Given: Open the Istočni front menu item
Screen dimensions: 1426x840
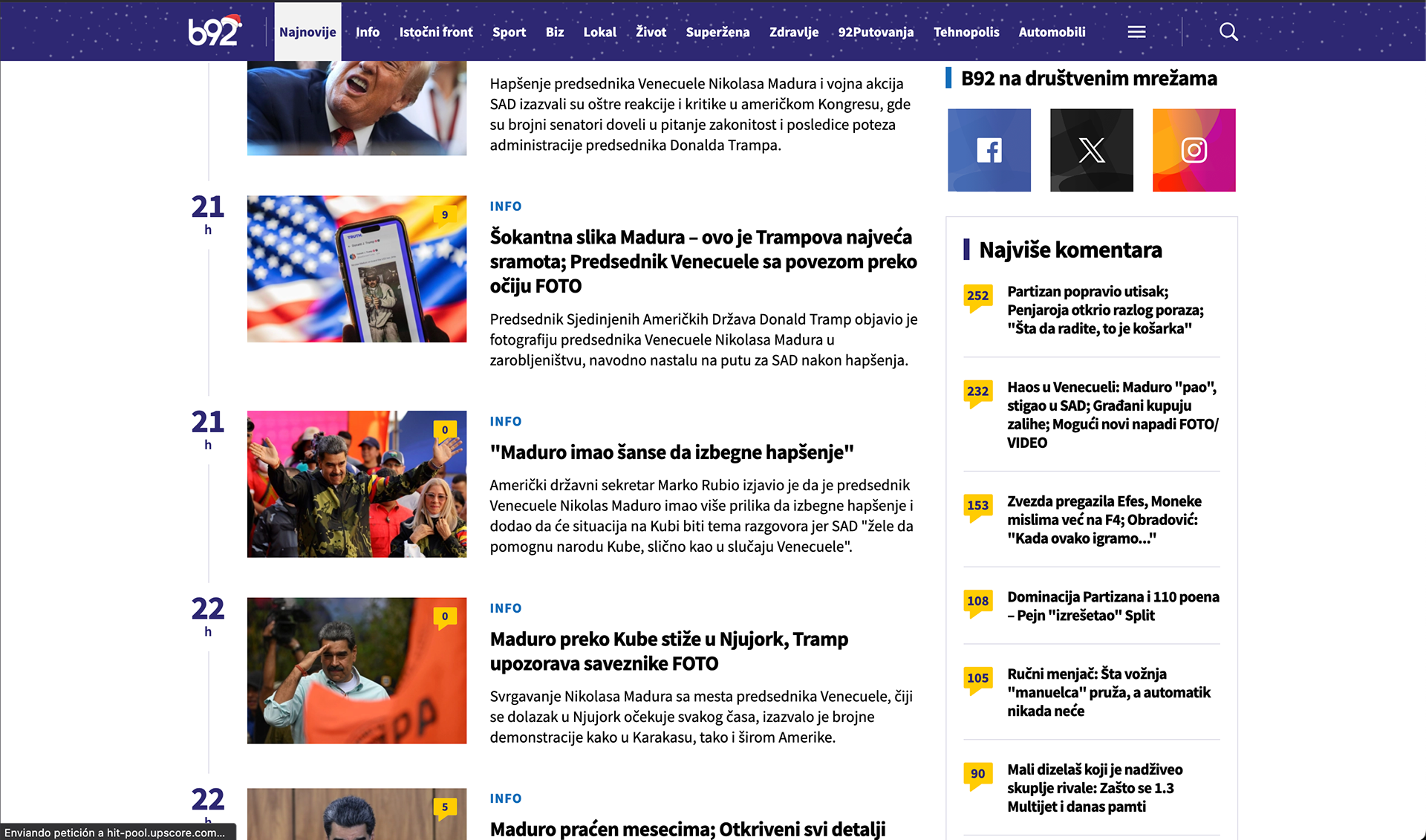Looking at the screenshot, I should coord(436,32).
